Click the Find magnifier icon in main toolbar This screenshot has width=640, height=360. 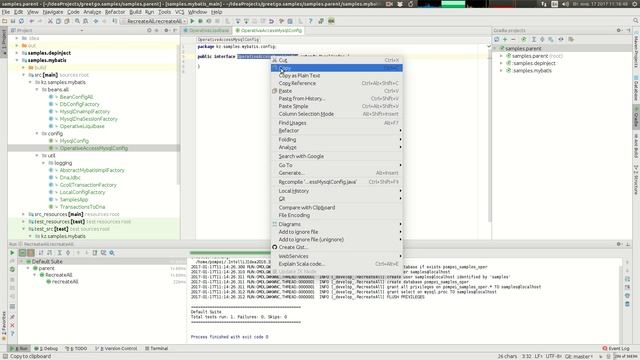pyautogui.click(x=77, y=21)
